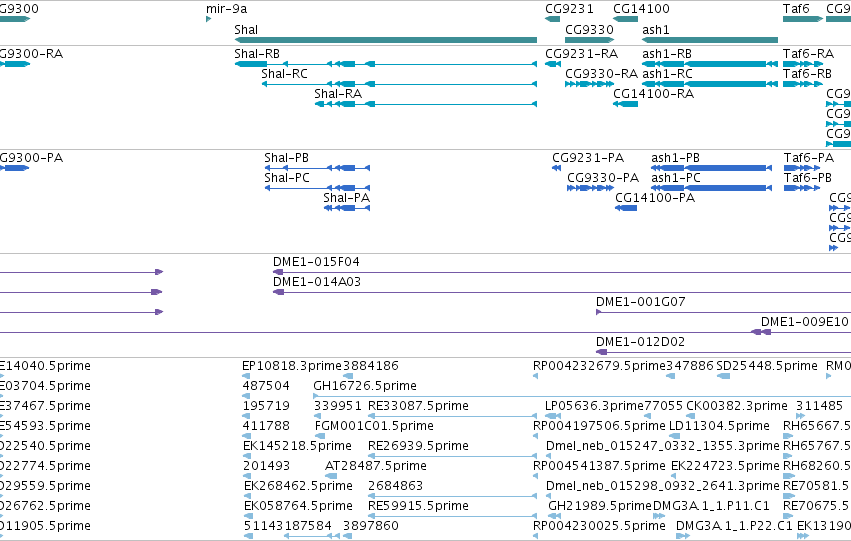Select the long Shal gene bar
This screenshot has height=541, width=851.
pyautogui.click(x=385, y=40)
